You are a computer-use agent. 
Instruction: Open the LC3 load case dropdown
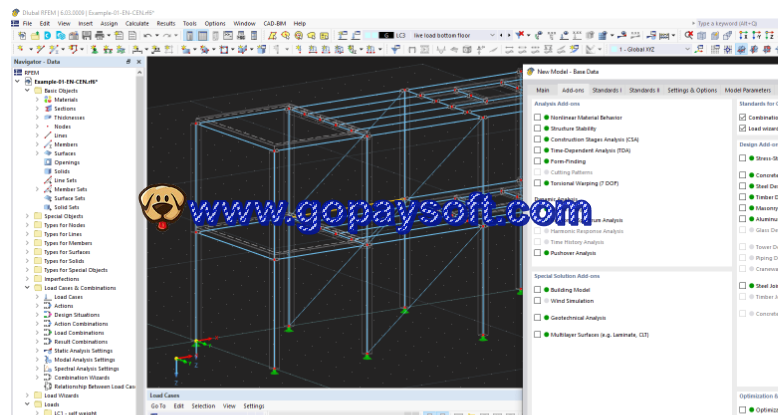coord(492,35)
